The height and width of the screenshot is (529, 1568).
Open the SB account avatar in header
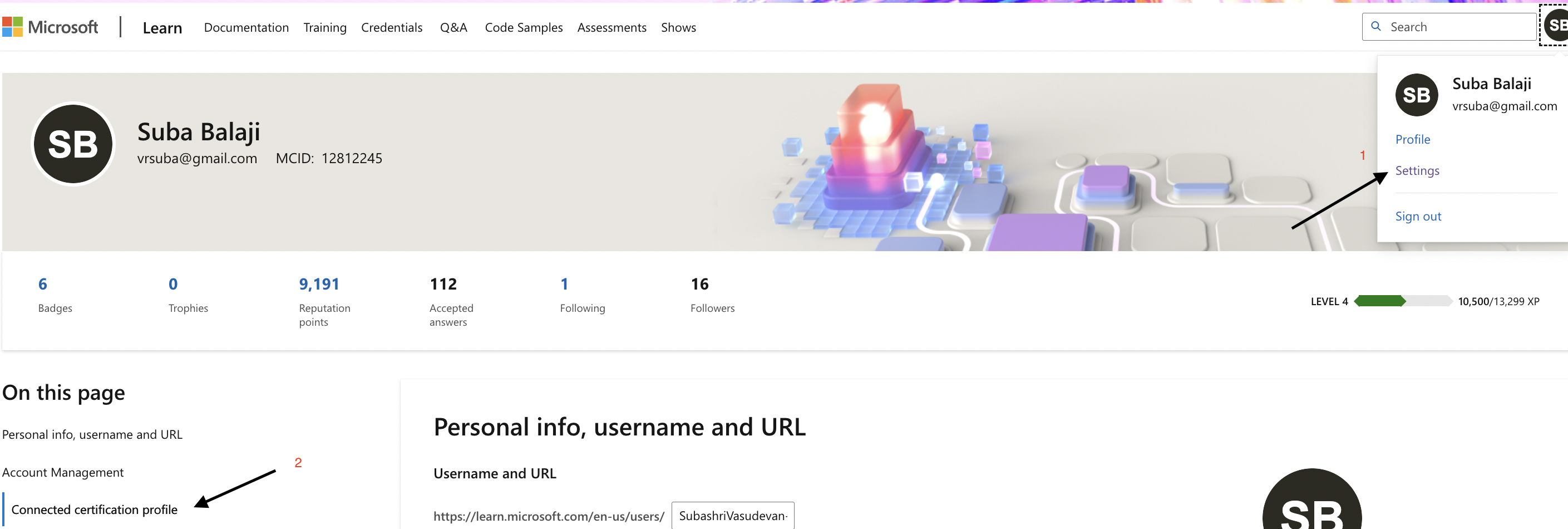1555,25
